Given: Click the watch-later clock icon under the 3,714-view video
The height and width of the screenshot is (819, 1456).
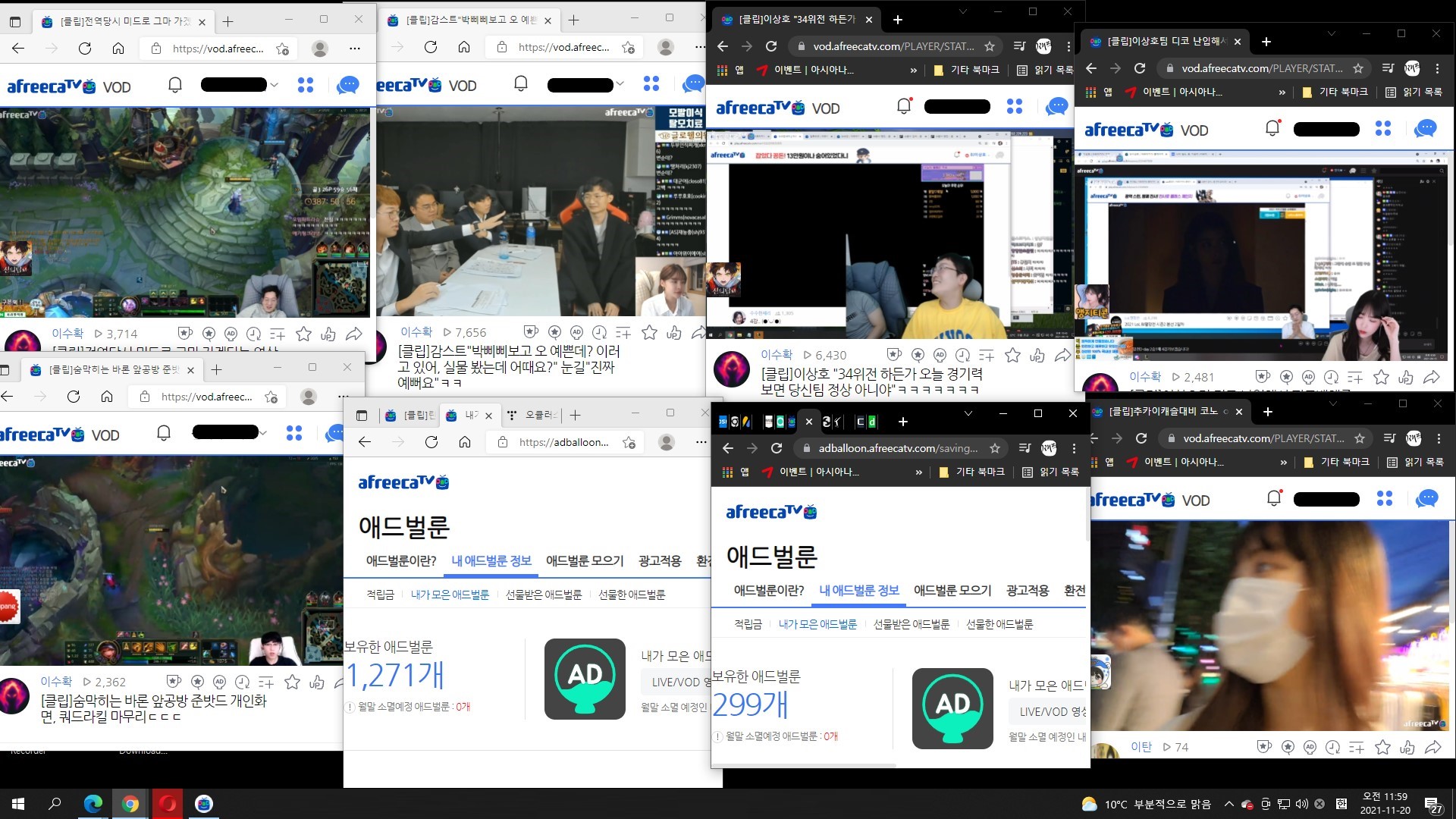Looking at the screenshot, I should [254, 334].
